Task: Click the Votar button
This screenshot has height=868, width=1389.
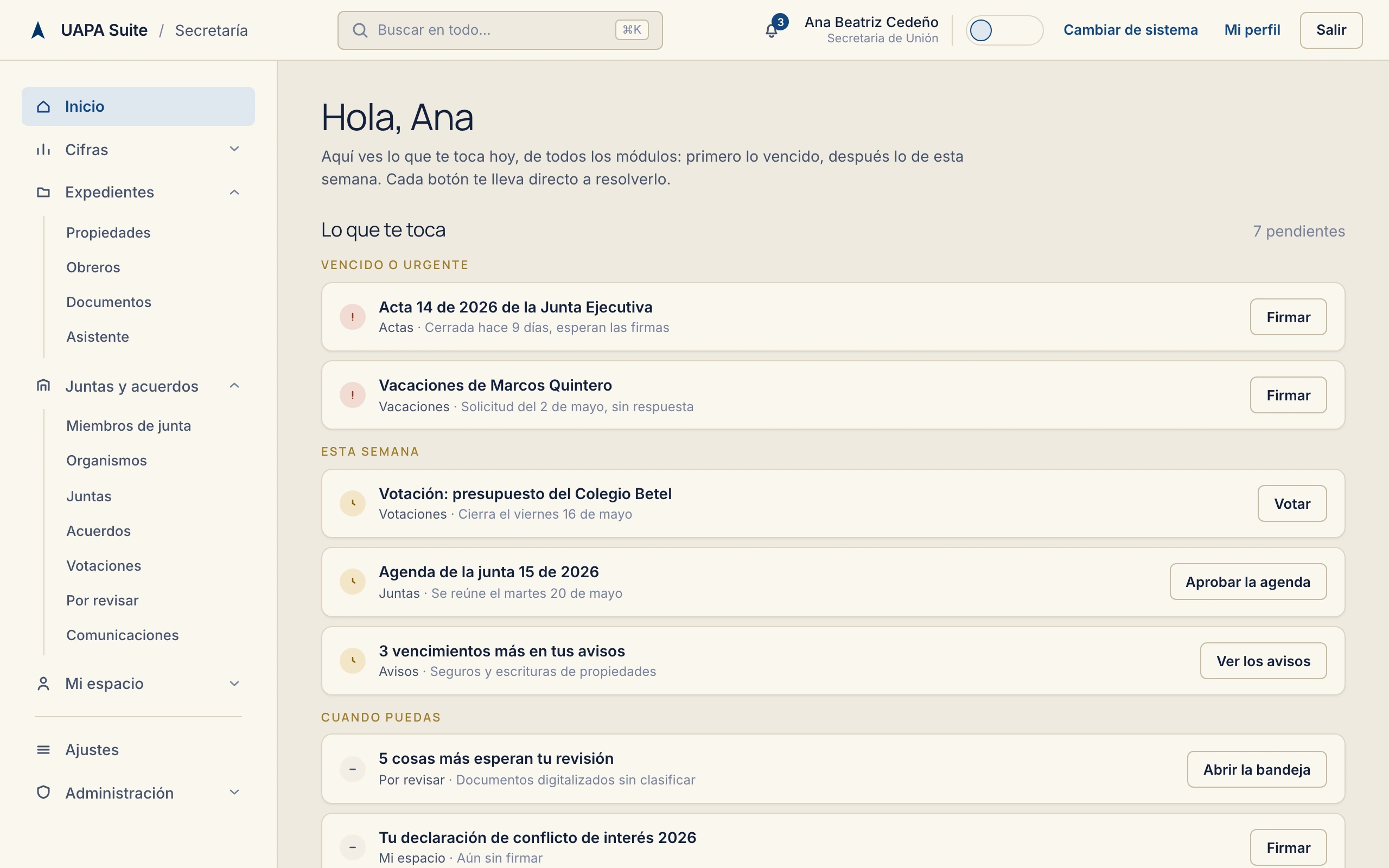Action: (x=1292, y=503)
